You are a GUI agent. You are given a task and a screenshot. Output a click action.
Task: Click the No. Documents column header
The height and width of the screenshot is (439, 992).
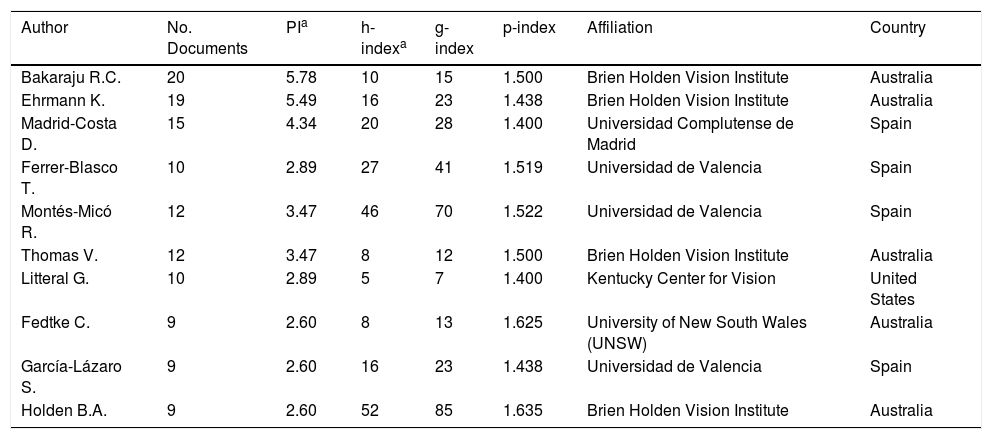pyautogui.click(x=205, y=38)
